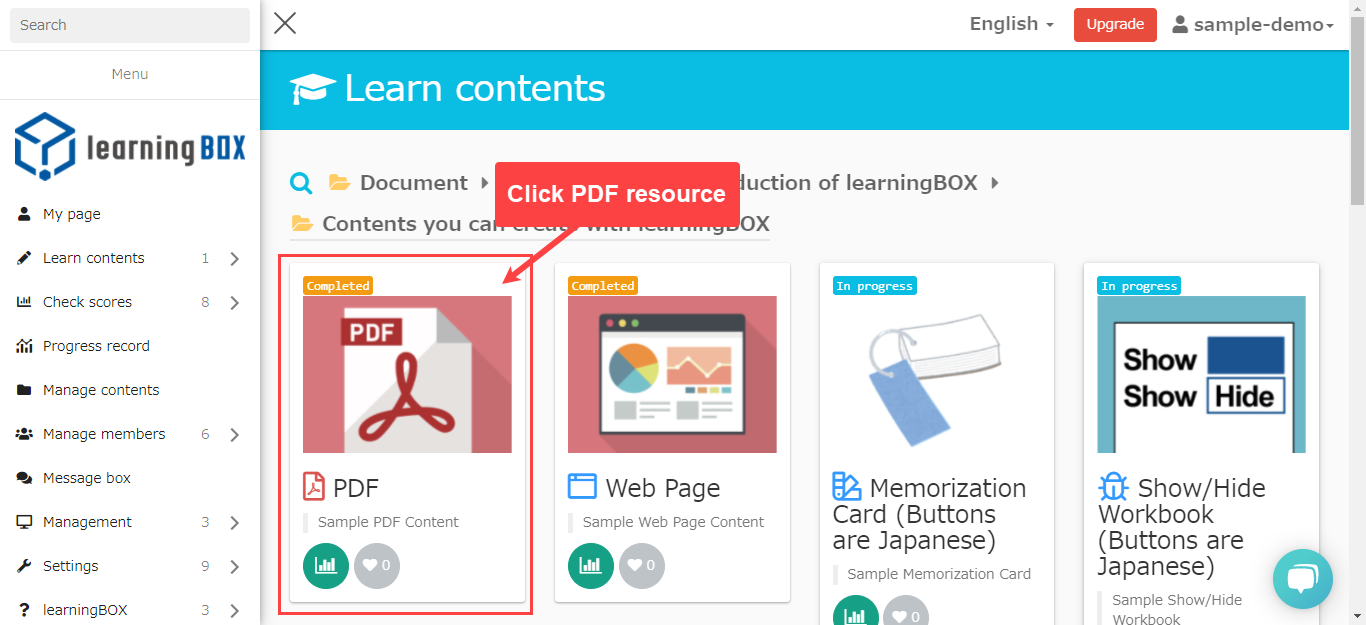This screenshot has height=625, width=1366.
Task: Open the PDF thumbnail image
Action: pyautogui.click(x=407, y=374)
